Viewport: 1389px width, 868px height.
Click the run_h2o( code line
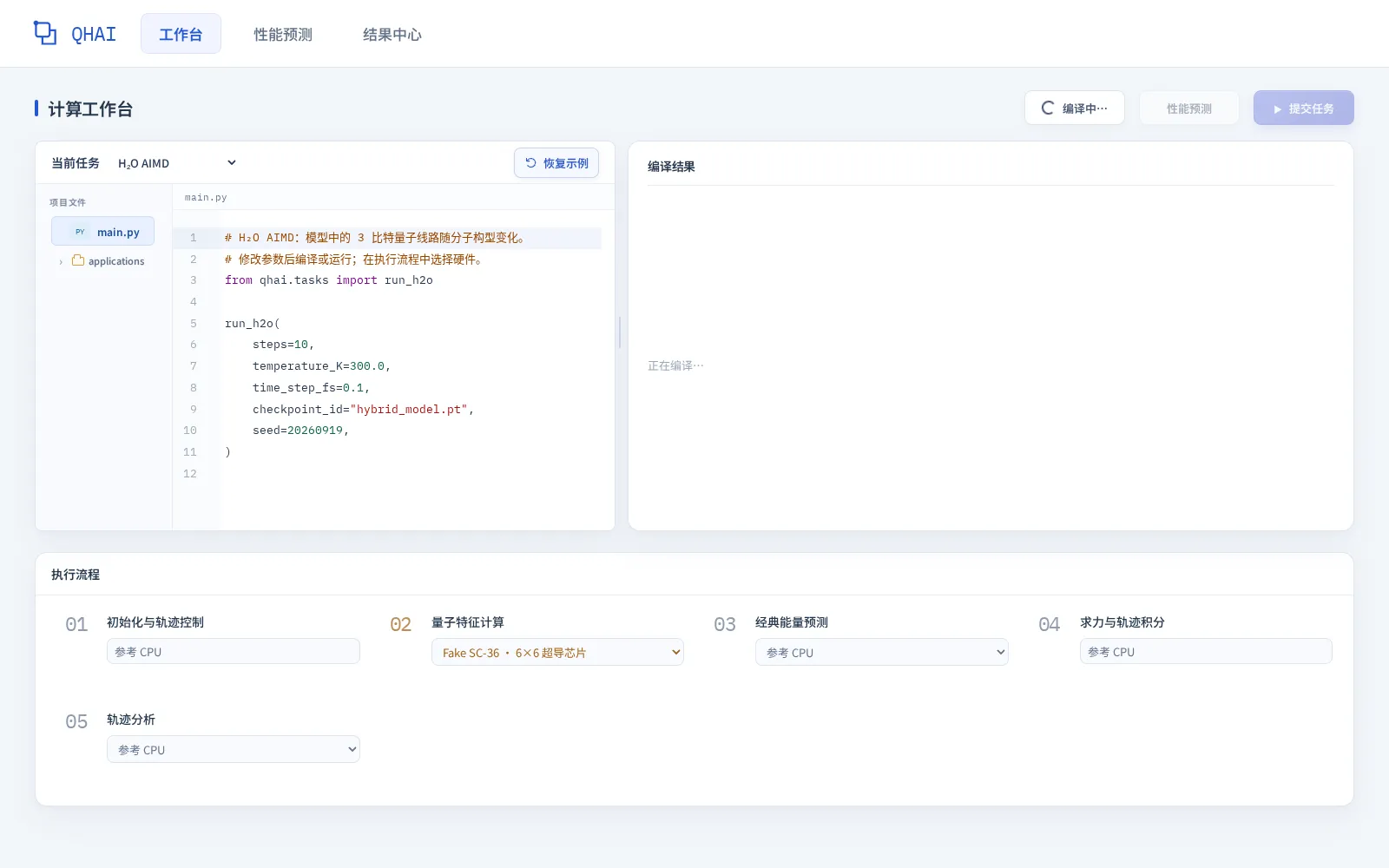tap(252, 324)
